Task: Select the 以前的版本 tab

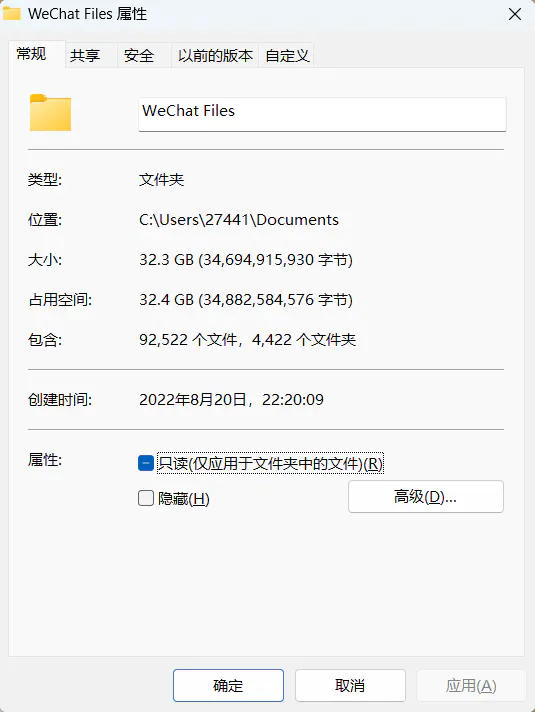Action: 215,55
